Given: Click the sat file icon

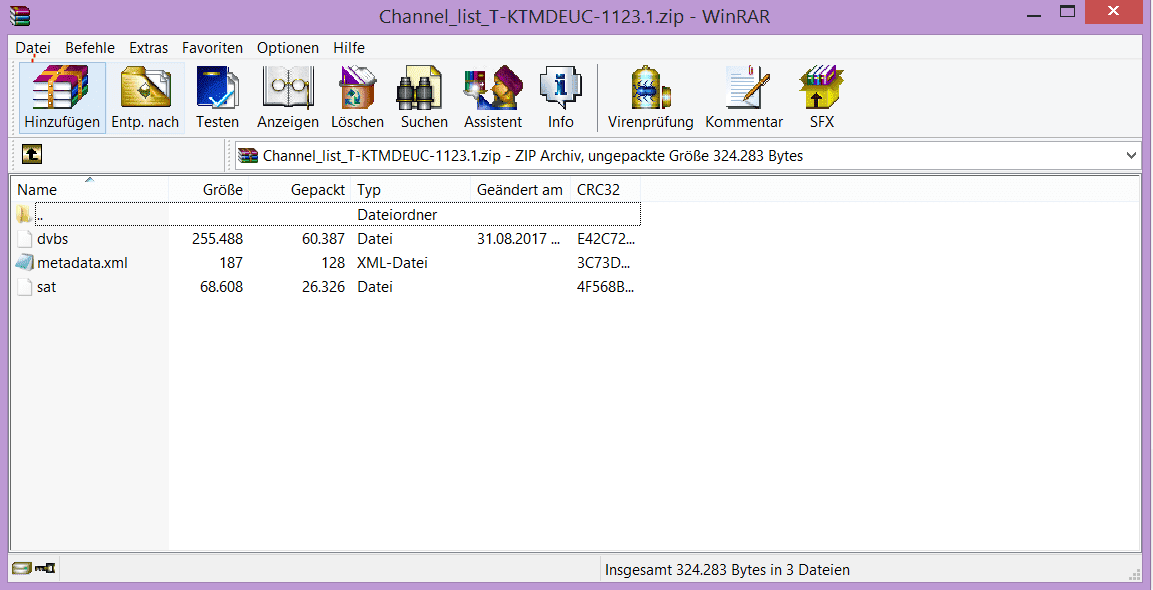Looking at the screenshot, I should tap(24, 287).
